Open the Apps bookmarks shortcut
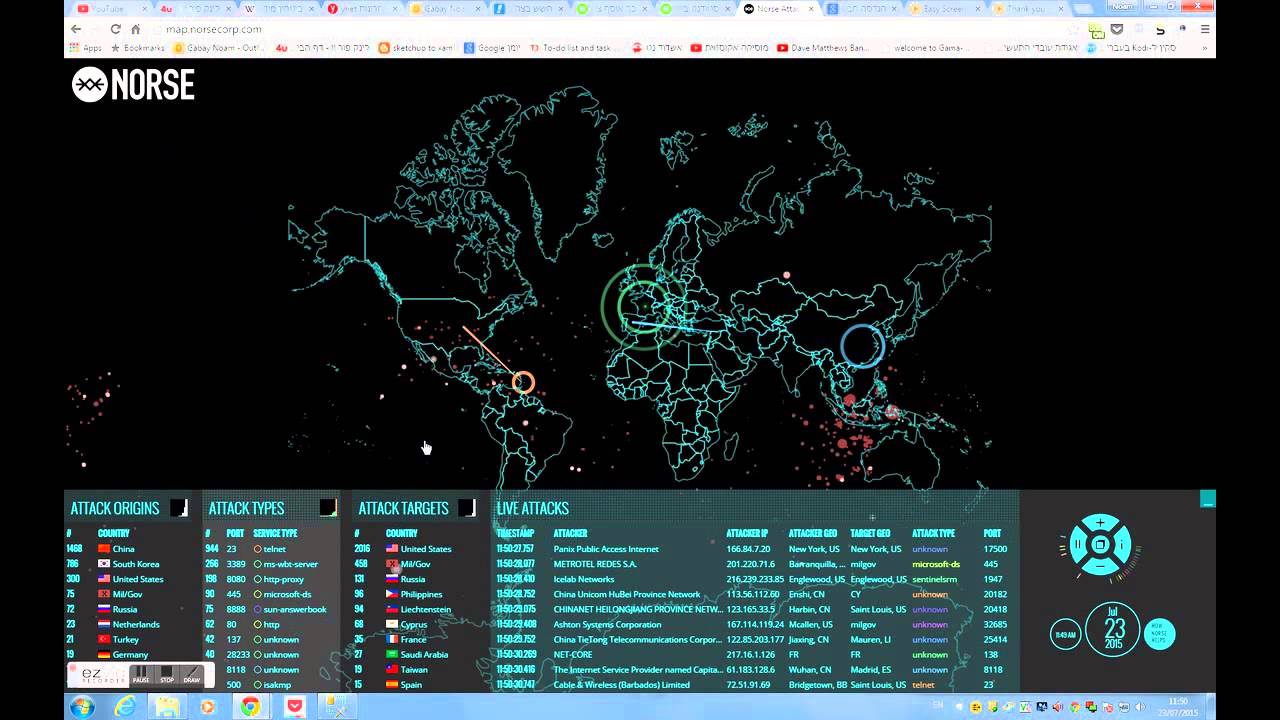Screen dimensions: 1280x720 click(x=86, y=47)
